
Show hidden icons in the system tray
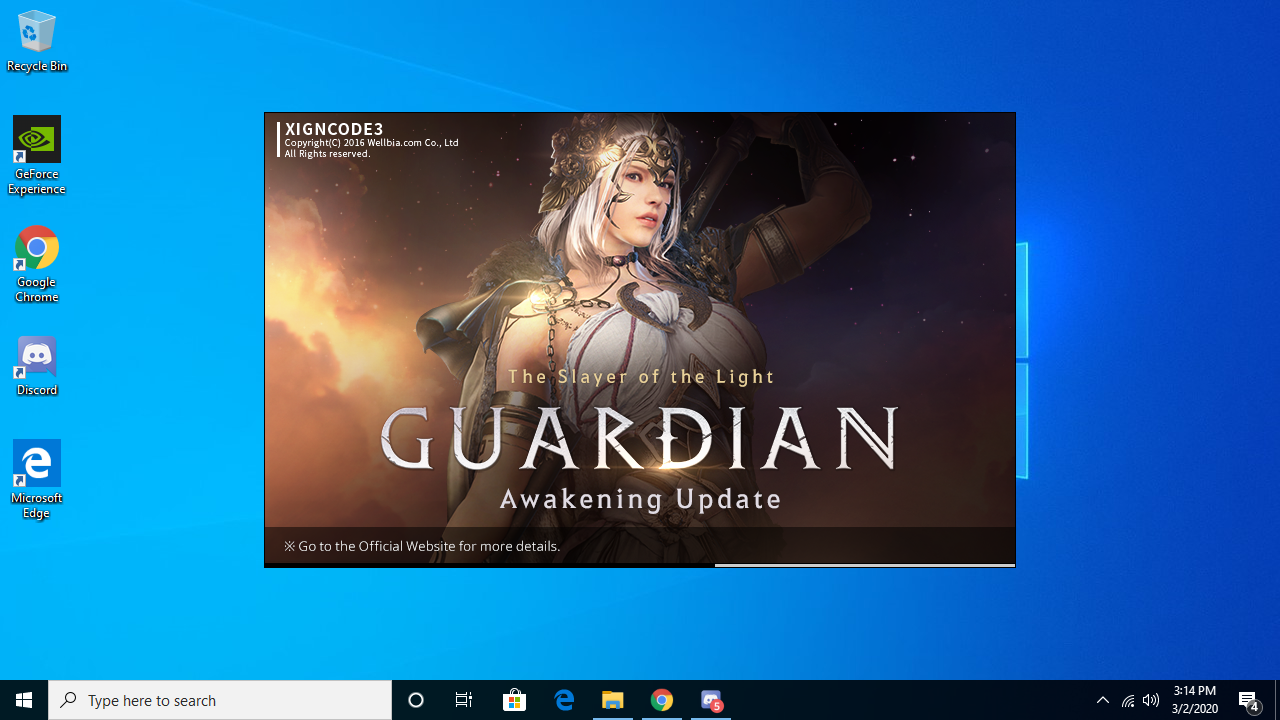[1103, 700]
